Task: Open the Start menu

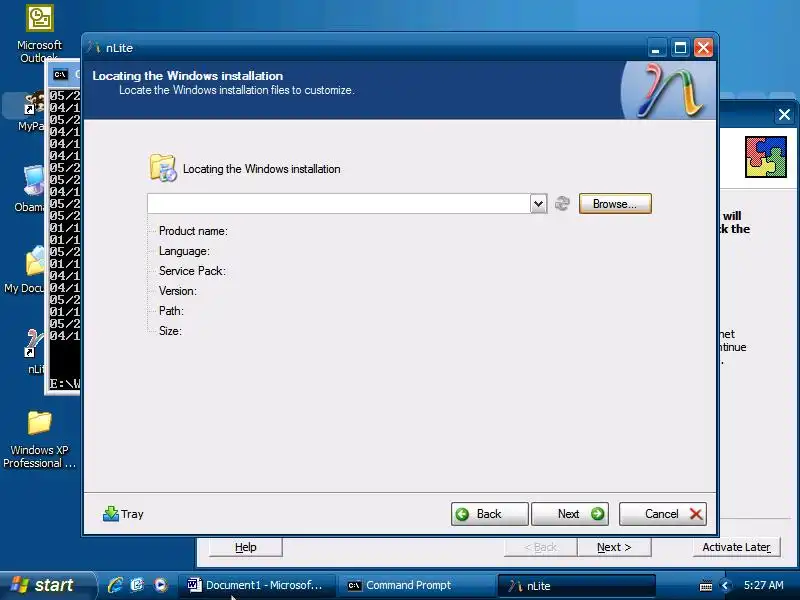Action: tap(46, 585)
